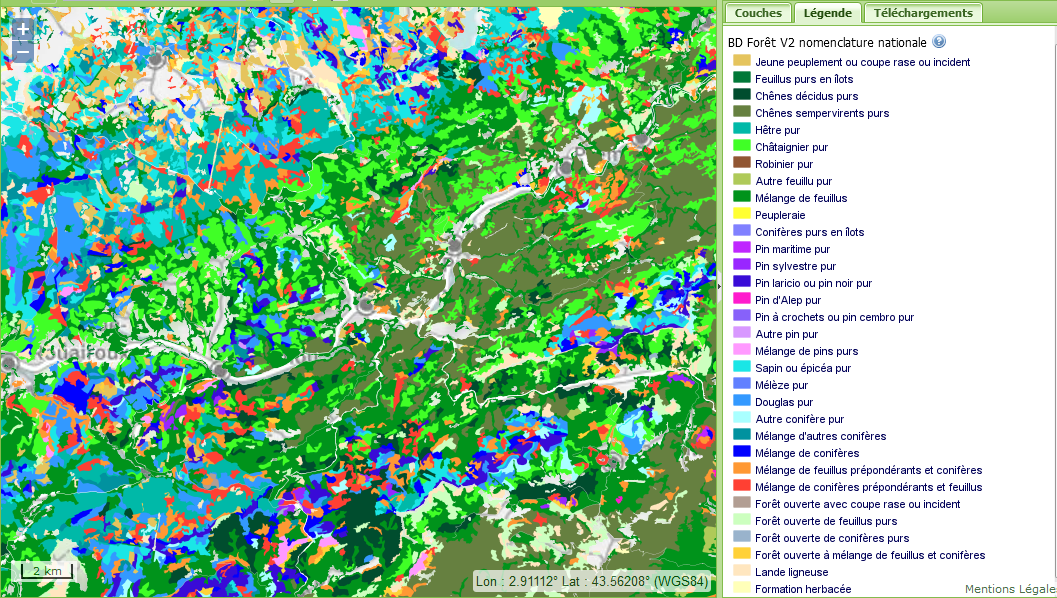Switch to the Couches tab
This screenshot has height=598, width=1057.
(x=758, y=13)
